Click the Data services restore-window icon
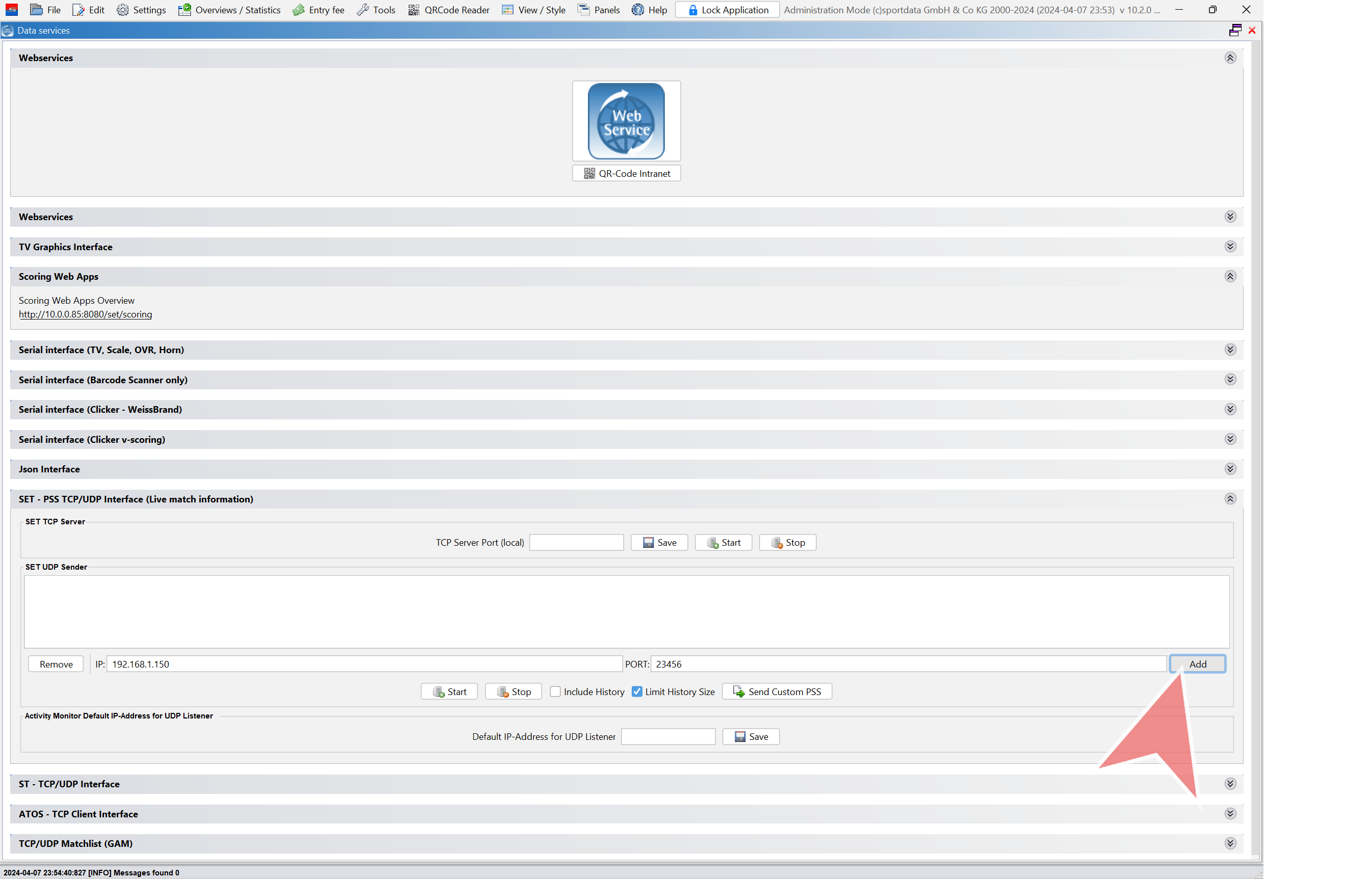The image size is (1372, 879). 1234,30
